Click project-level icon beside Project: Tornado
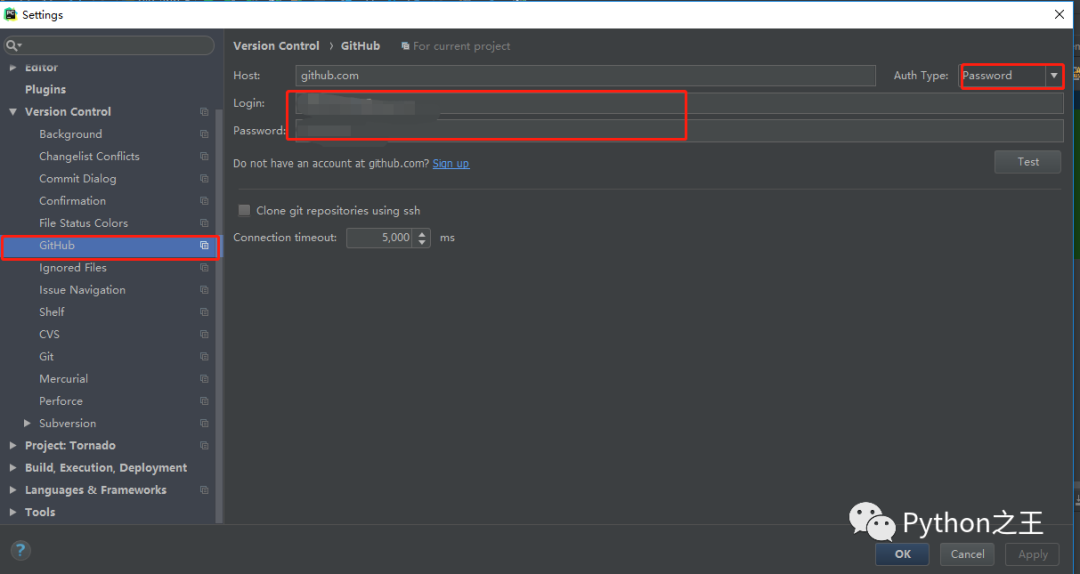1080x574 pixels. (x=204, y=446)
